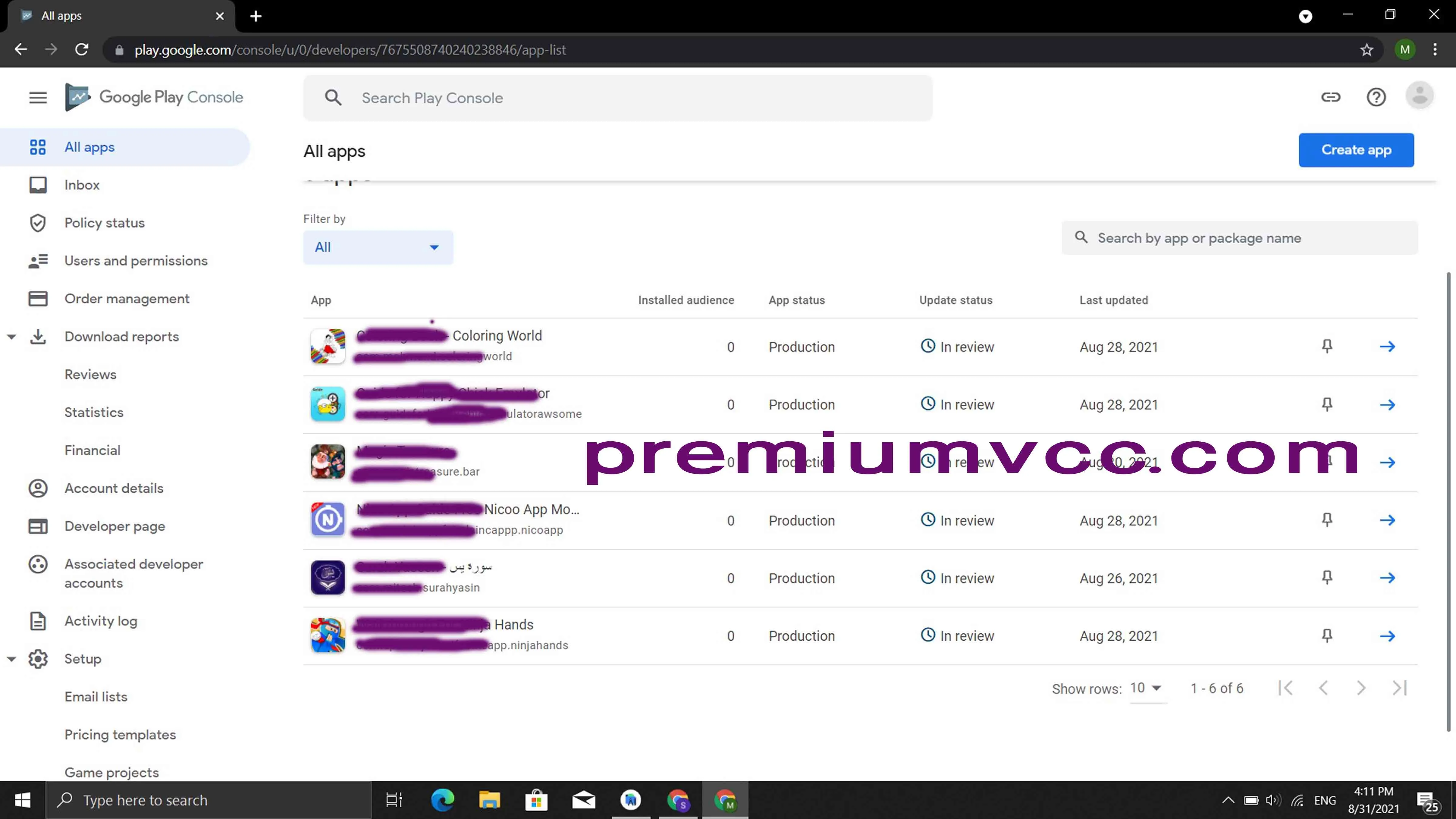The height and width of the screenshot is (819, 1456).
Task: Collapse the Setup section arrow
Action: (11, 659)
